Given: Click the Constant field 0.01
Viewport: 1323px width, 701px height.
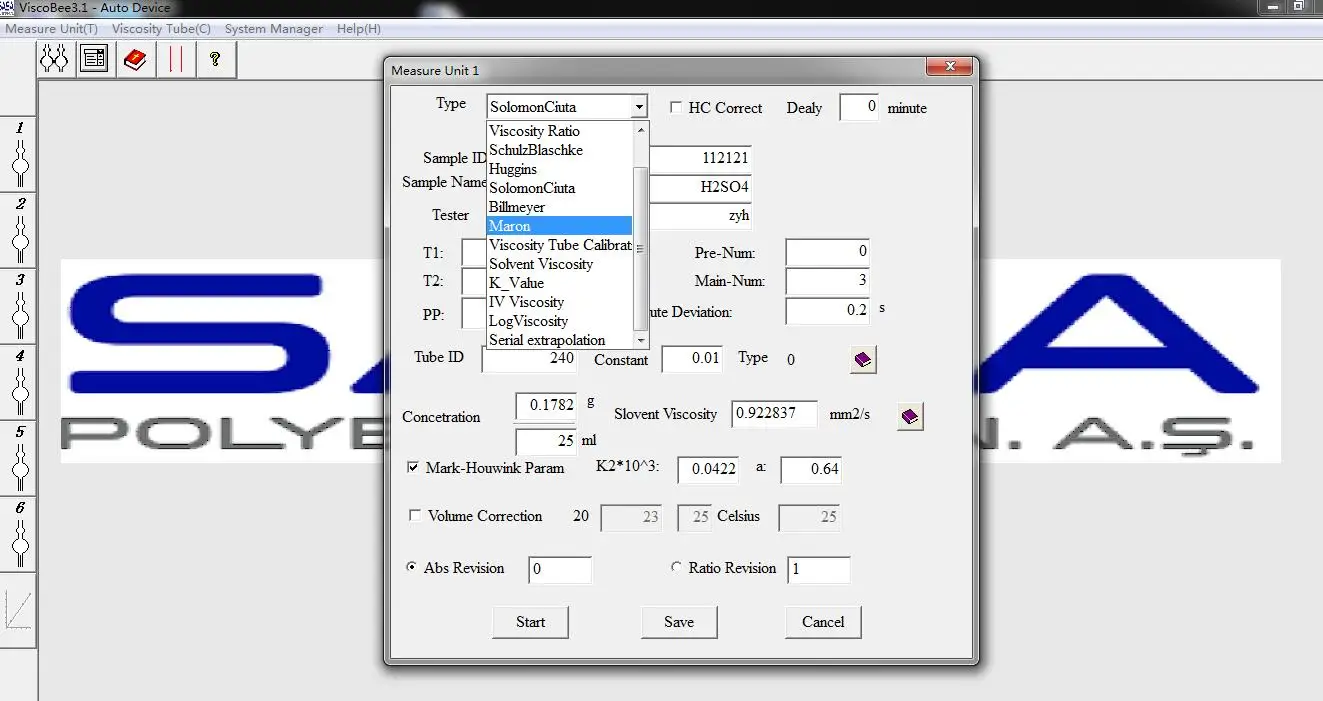Looking at the screenshot, I should coord(692,358).
